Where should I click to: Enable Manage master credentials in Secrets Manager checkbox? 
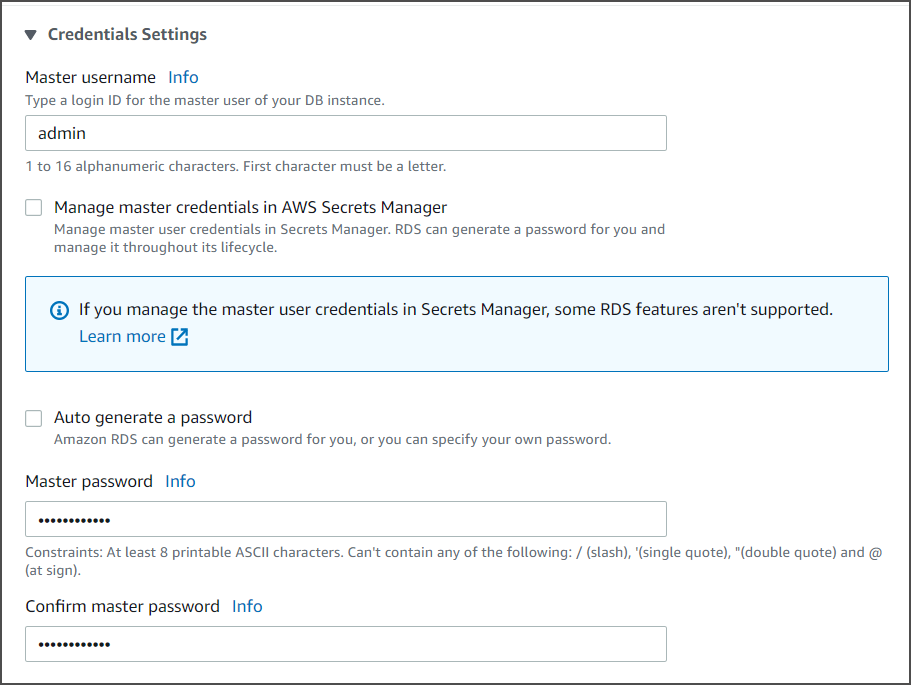34,207
